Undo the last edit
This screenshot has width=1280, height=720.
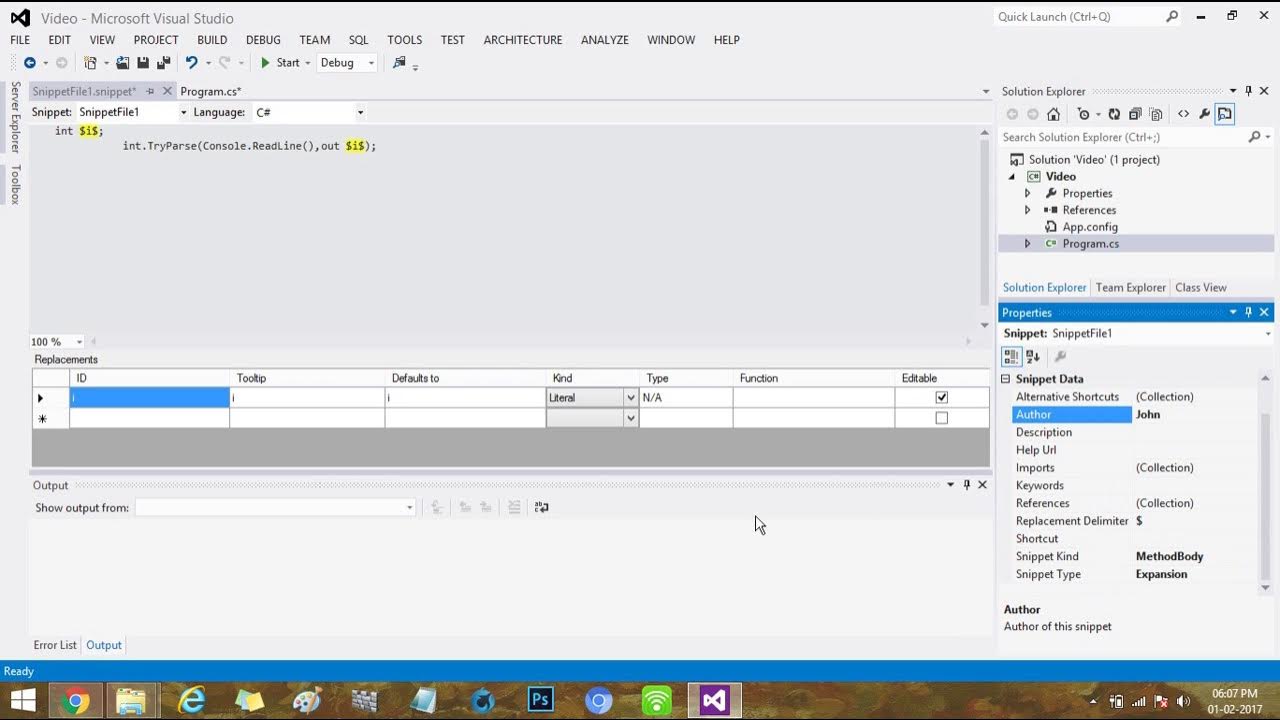tap(191, 63)
